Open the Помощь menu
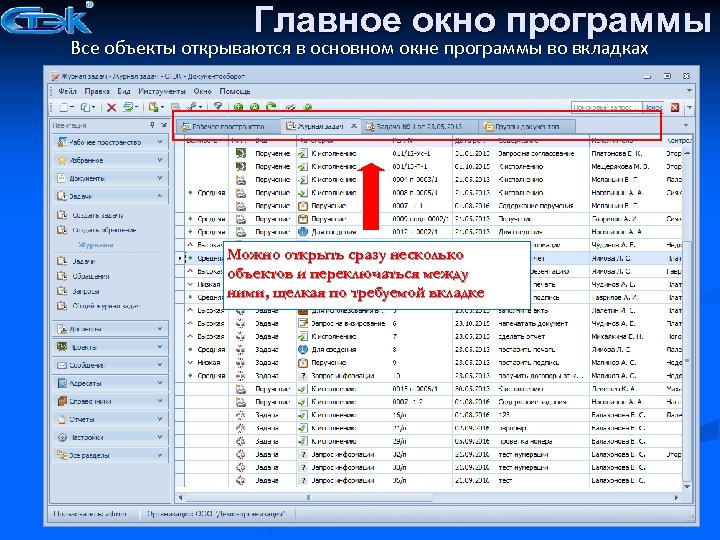 pyautogui.click(x=235, y=91)
